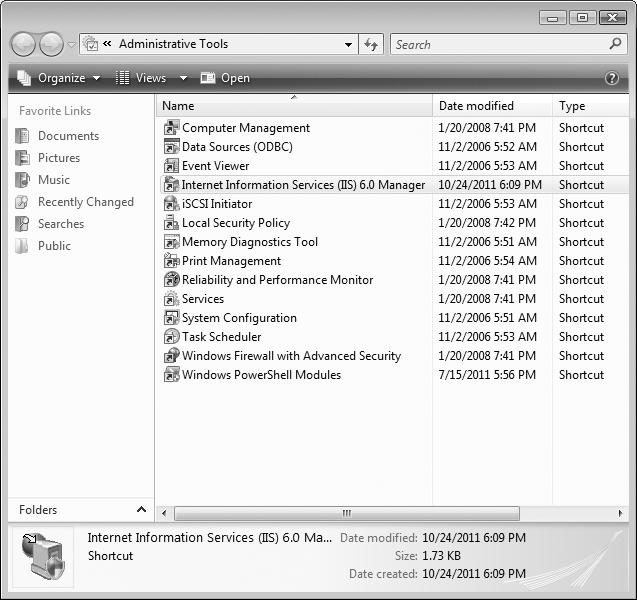Click the Local Security Policy icon
The image size is (637, 600).
coord(171,223)
